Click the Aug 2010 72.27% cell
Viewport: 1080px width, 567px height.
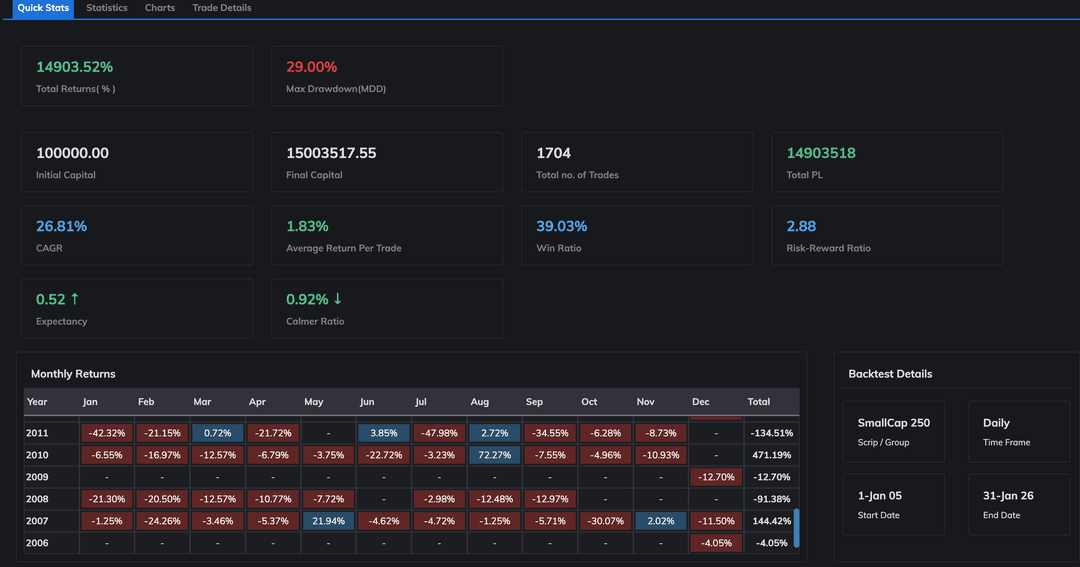494,455
